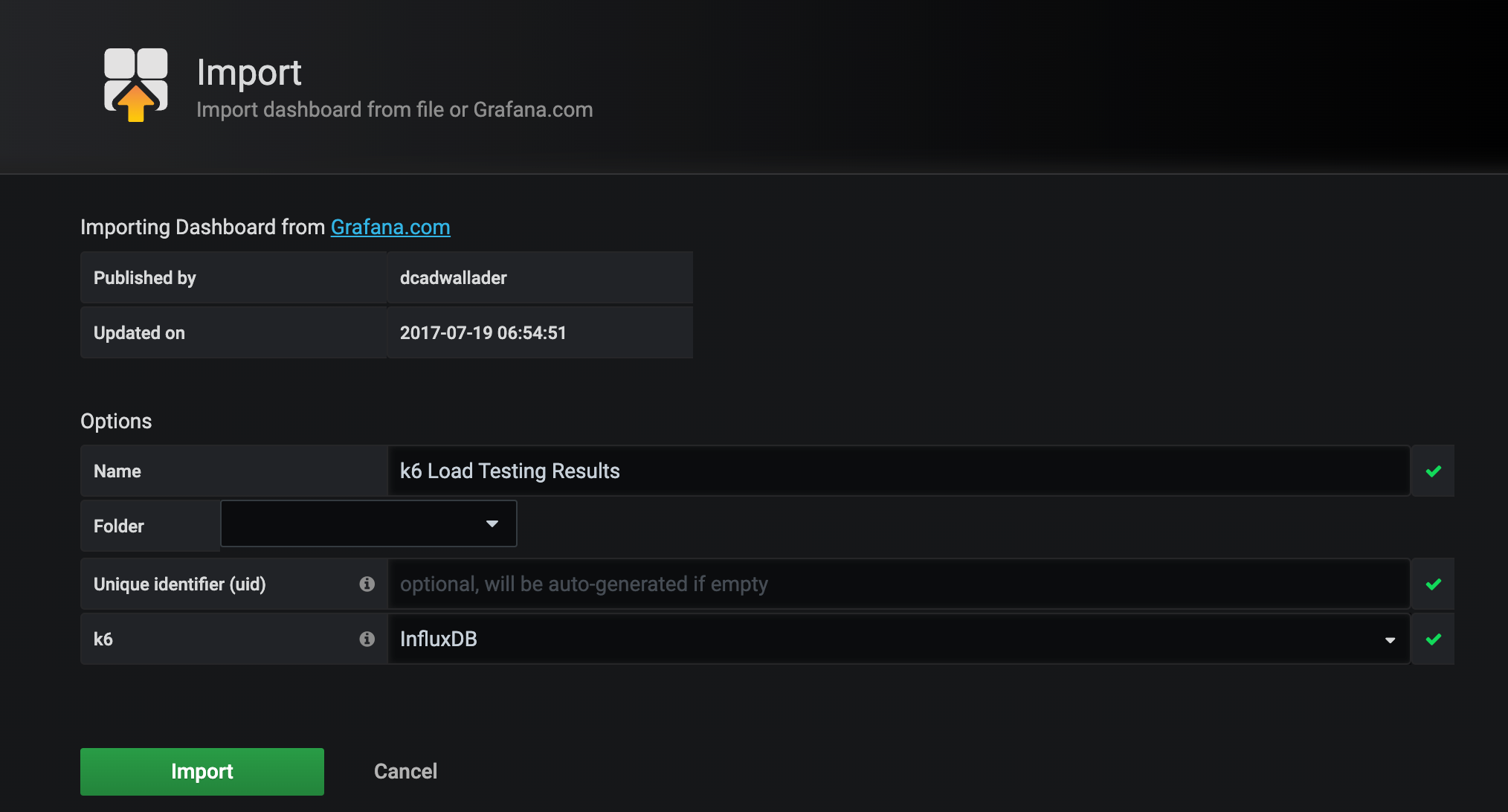Click the Updated on label

[139, 332]
